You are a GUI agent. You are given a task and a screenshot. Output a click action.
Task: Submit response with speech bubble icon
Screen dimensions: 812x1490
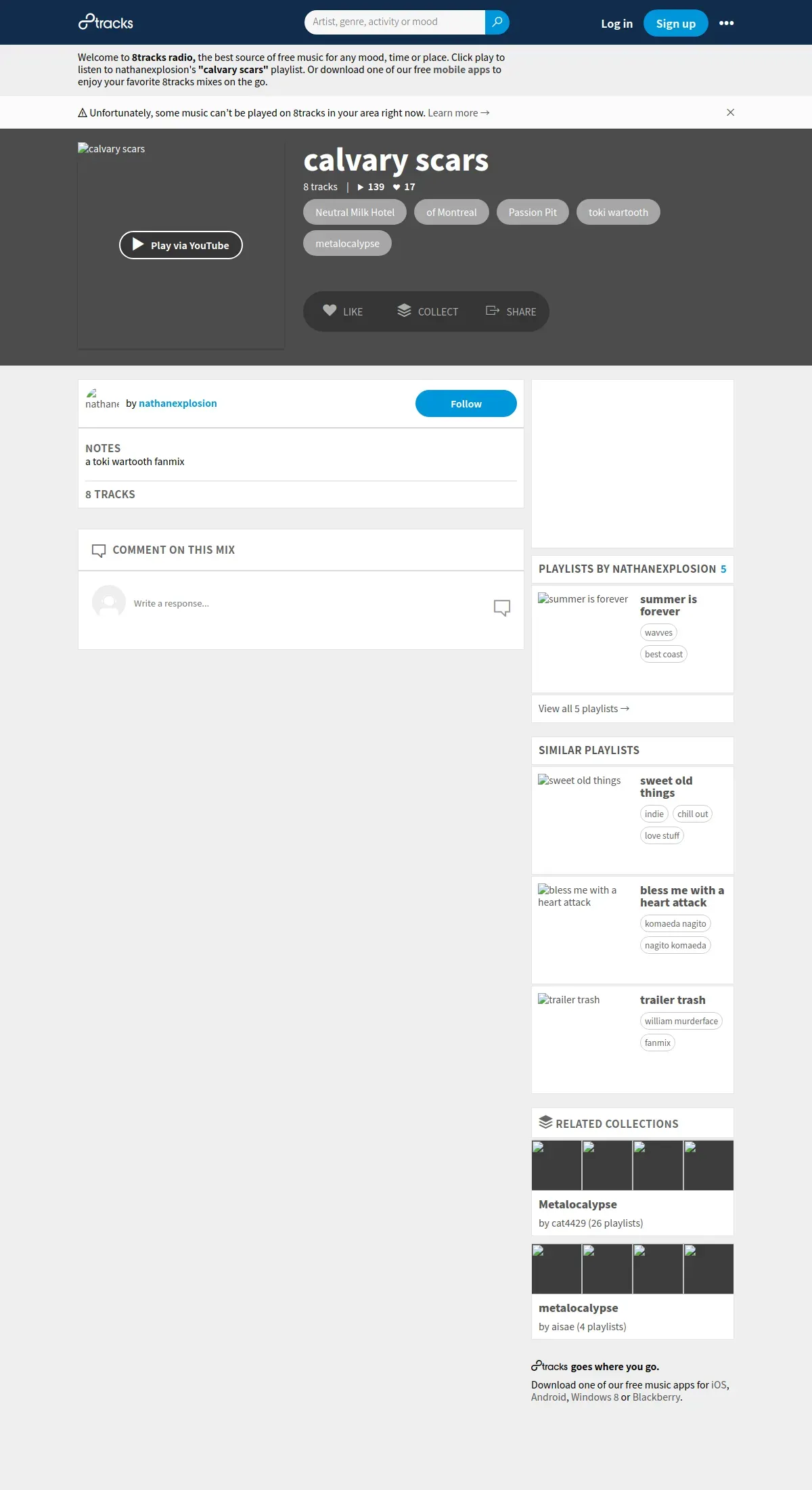coord(502,607)
